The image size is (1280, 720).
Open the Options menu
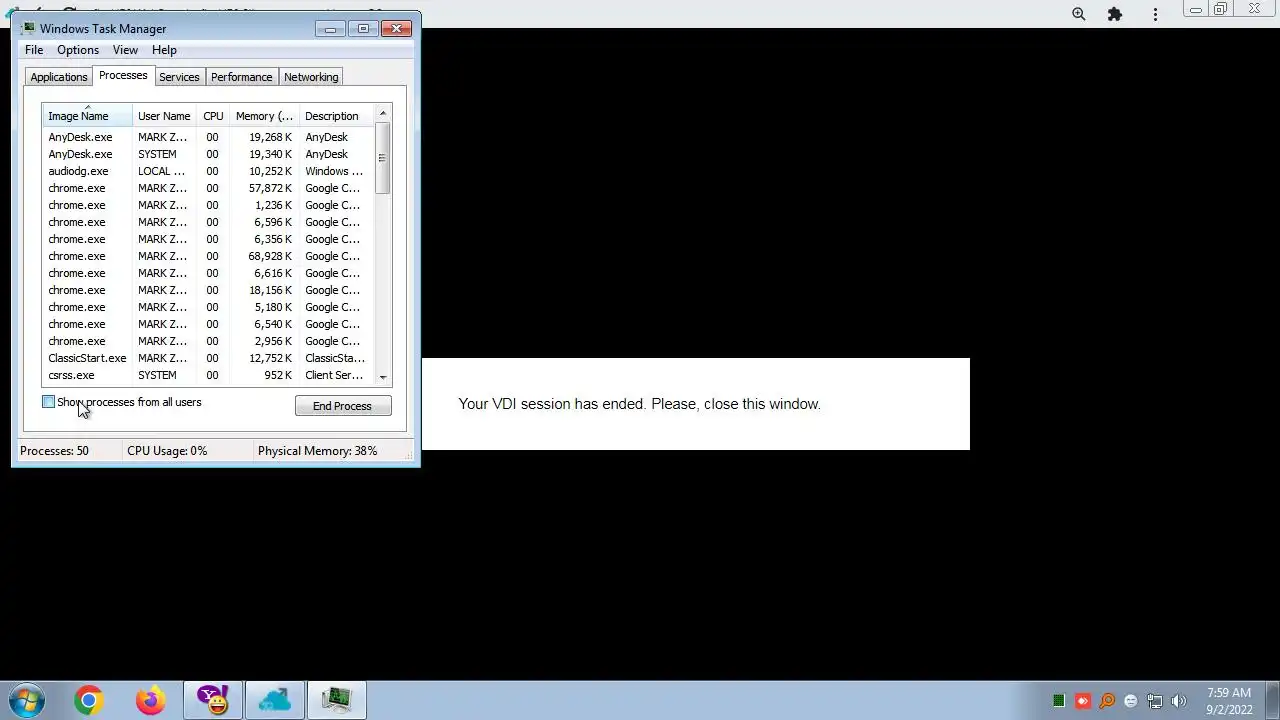click(x=78, y=50)
